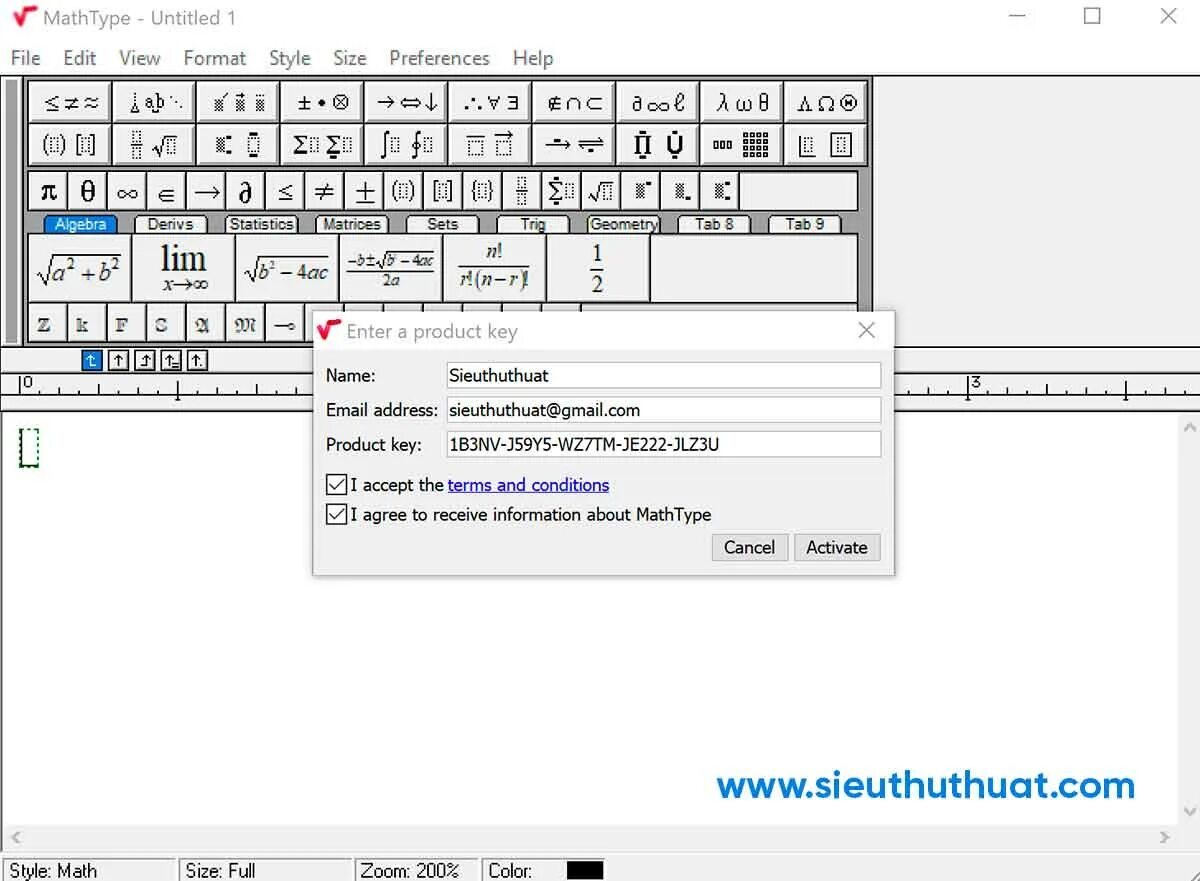Open the summation templates palette
Image resolution: width=1200 pixels, height=881 pixels.
pyautogui.click(x=323, y=145)
